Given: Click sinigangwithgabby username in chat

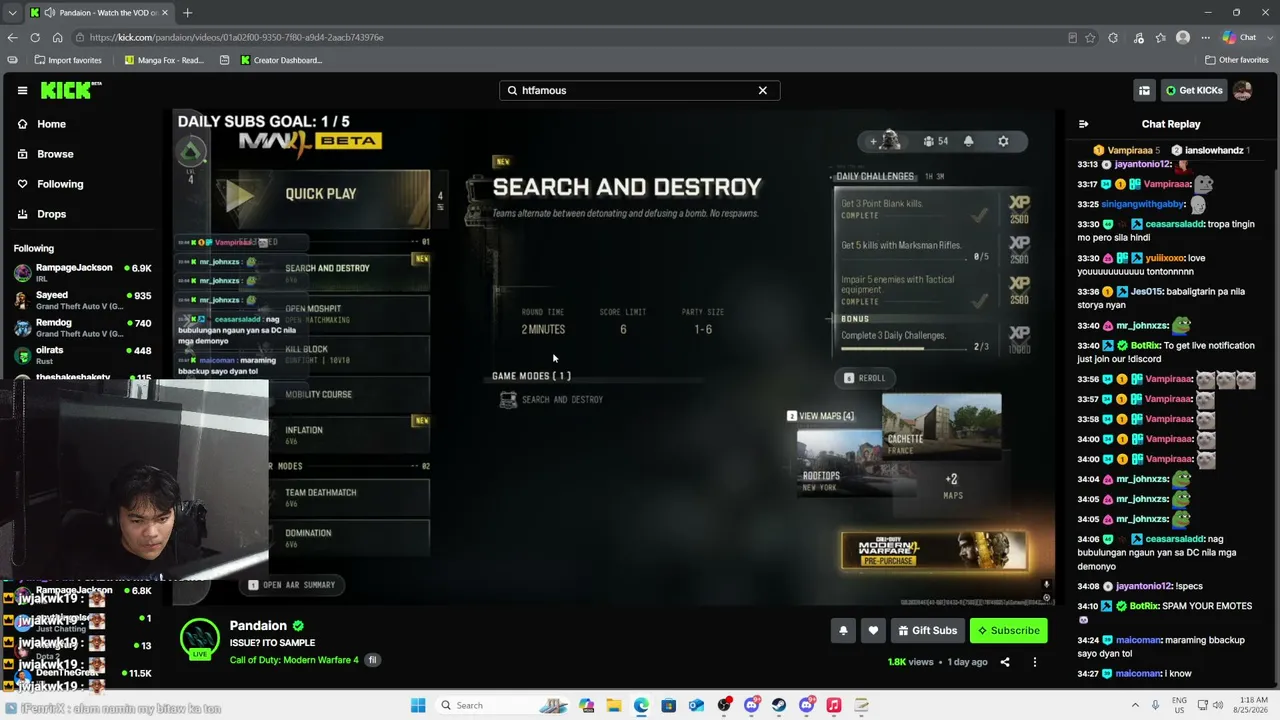Looking at the screenshot, I should (x=1142, y=204).
